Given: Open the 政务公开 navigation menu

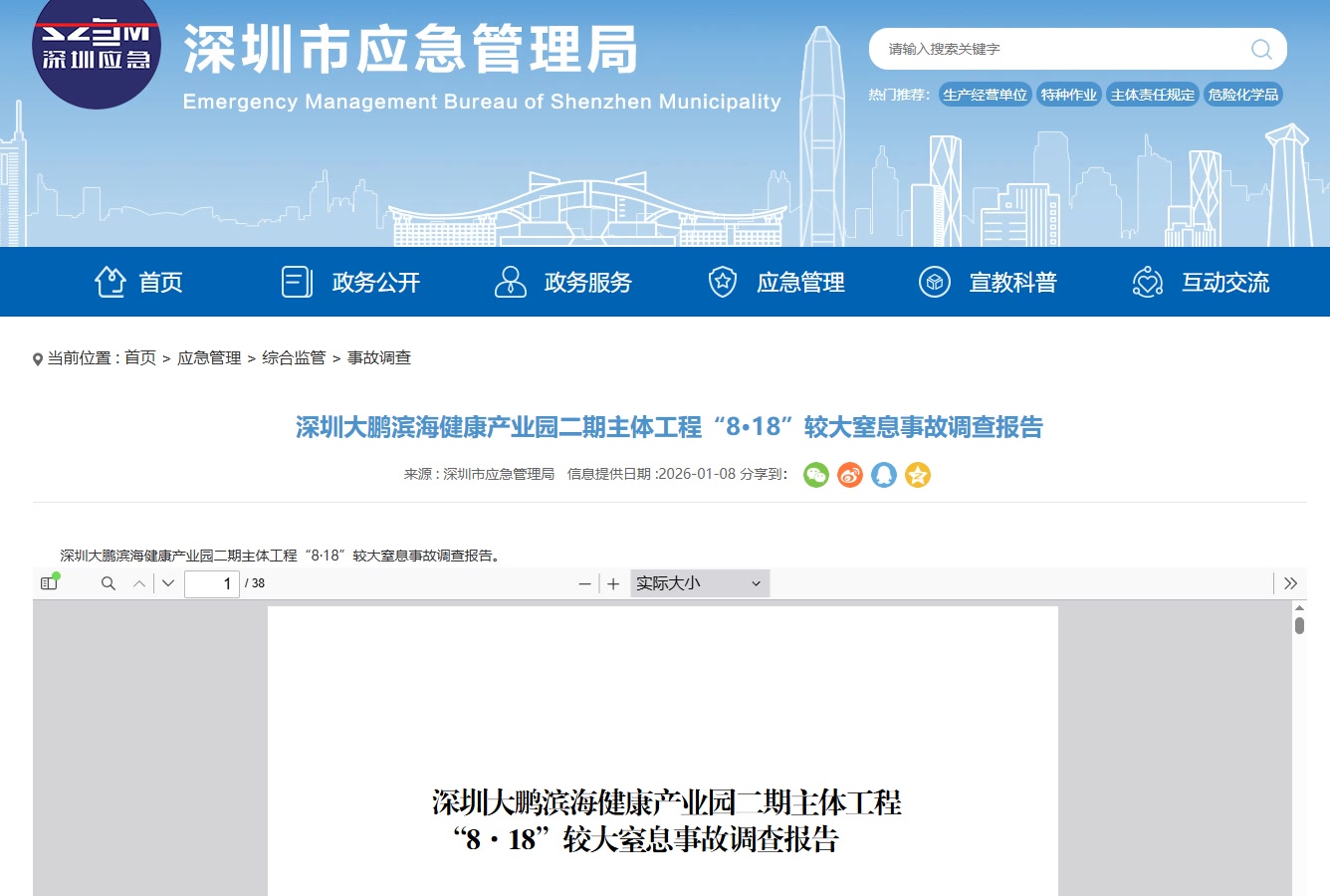Looking at the screenshot, I should click(x=351, y=283).
